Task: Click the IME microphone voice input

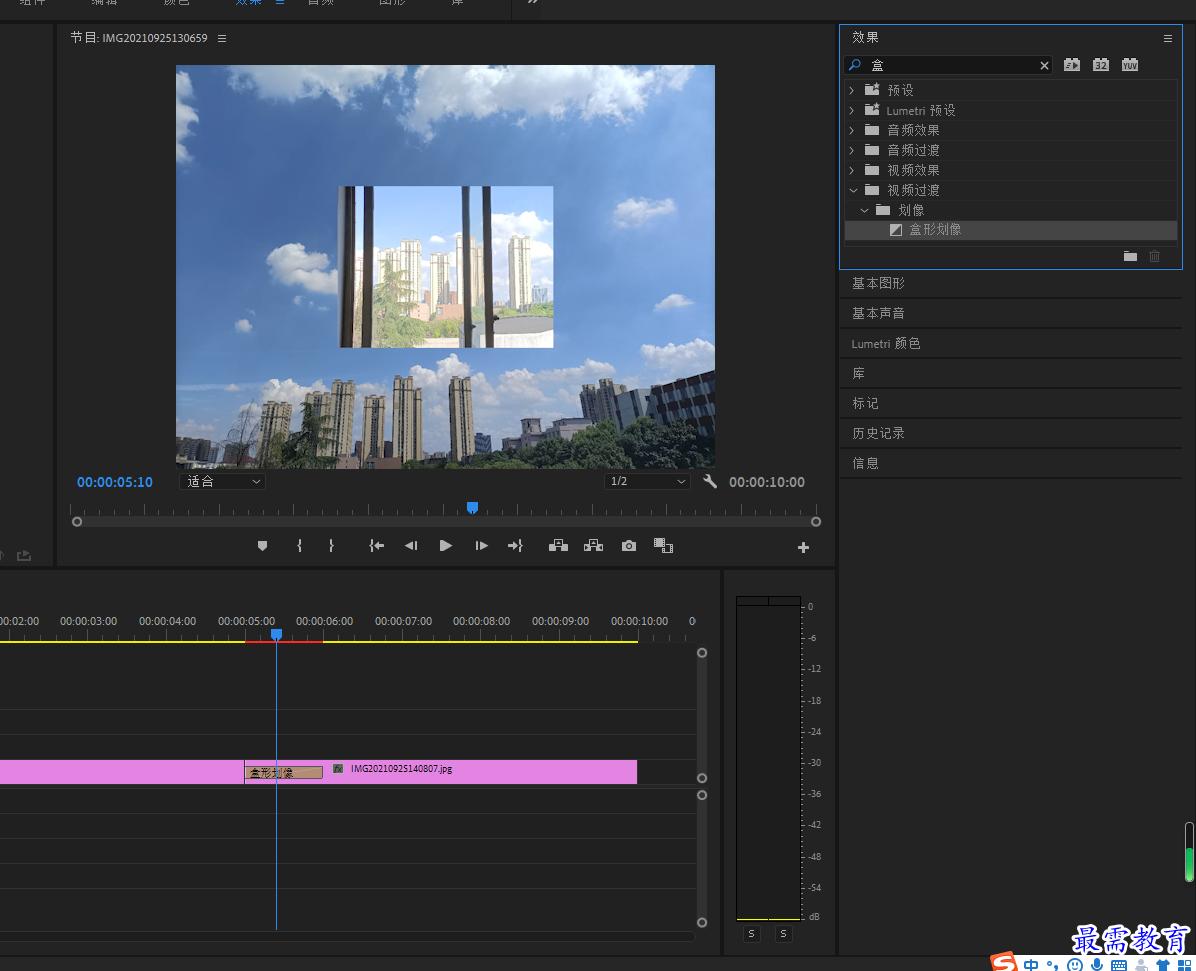Action: point(1097,965)
